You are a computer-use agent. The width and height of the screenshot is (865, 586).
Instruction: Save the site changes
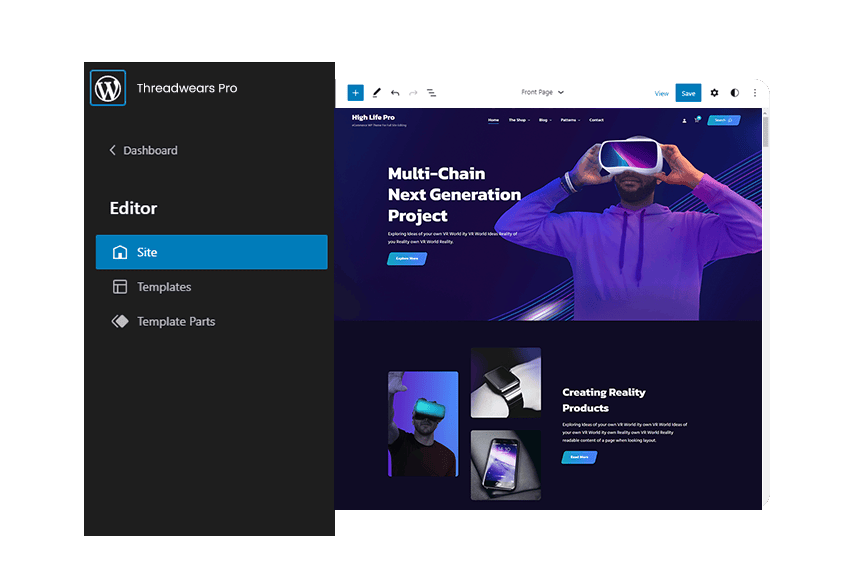688,93
